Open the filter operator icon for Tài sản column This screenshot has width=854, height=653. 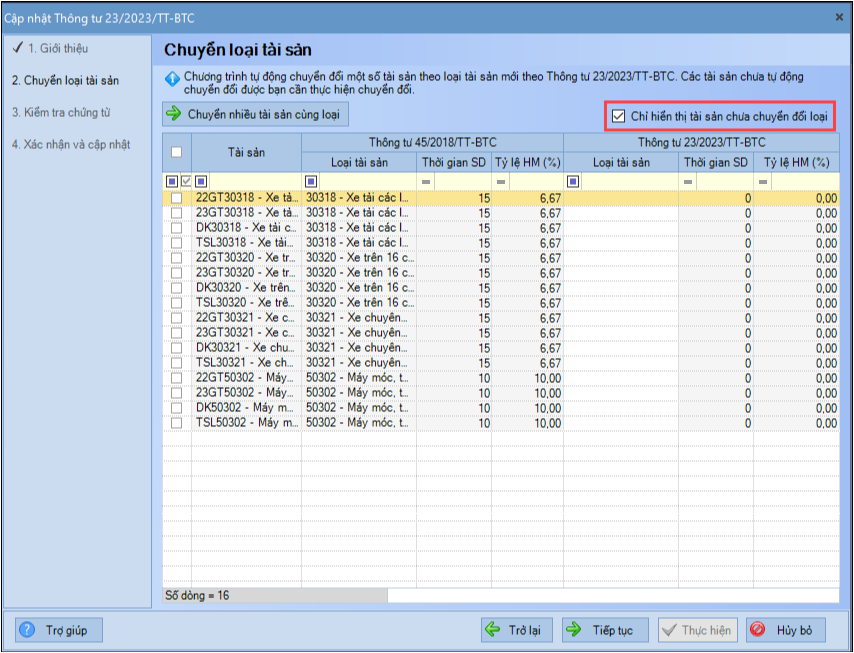click(201, 181)
